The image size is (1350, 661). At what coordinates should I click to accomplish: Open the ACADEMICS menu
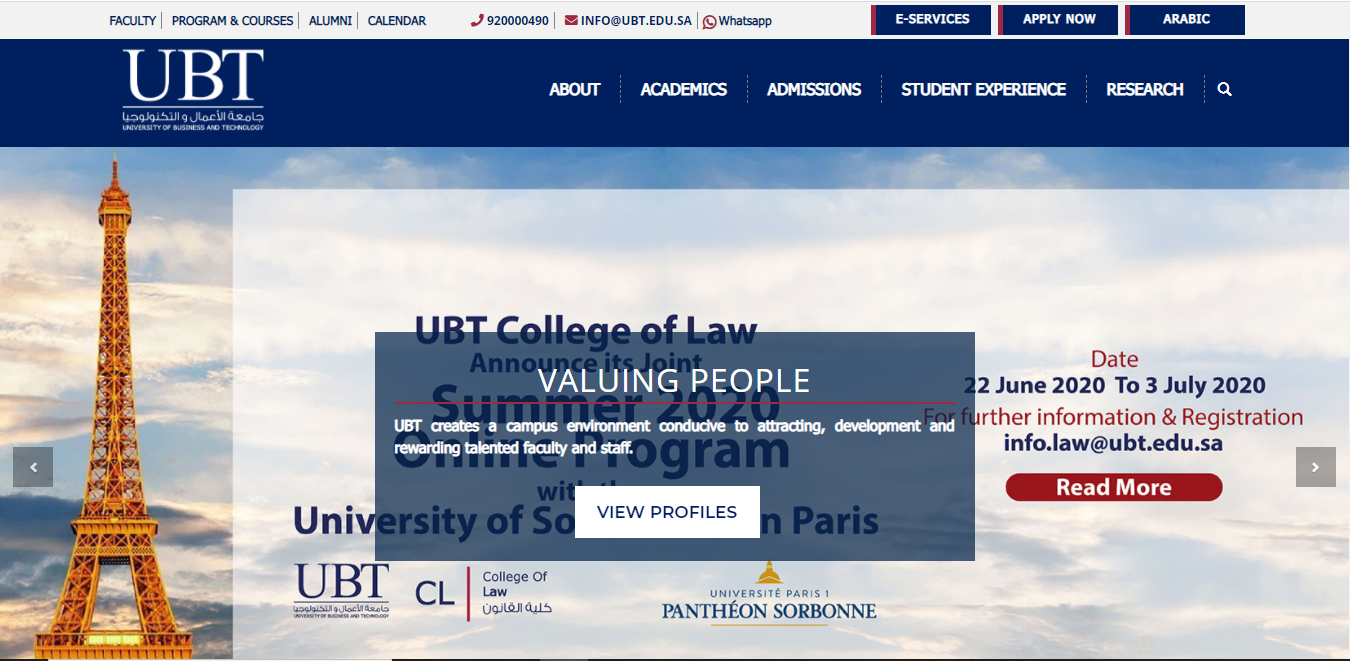tap(683, 89)
